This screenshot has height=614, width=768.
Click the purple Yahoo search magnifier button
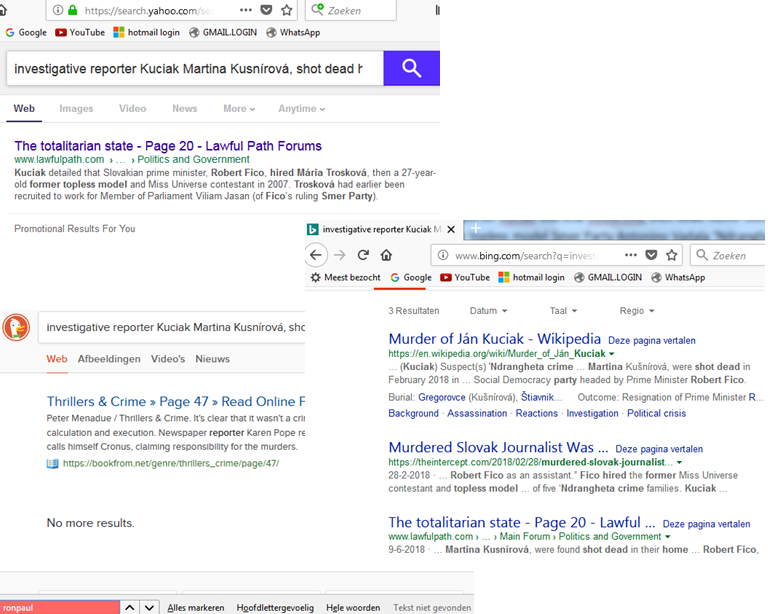coord(411,68)
